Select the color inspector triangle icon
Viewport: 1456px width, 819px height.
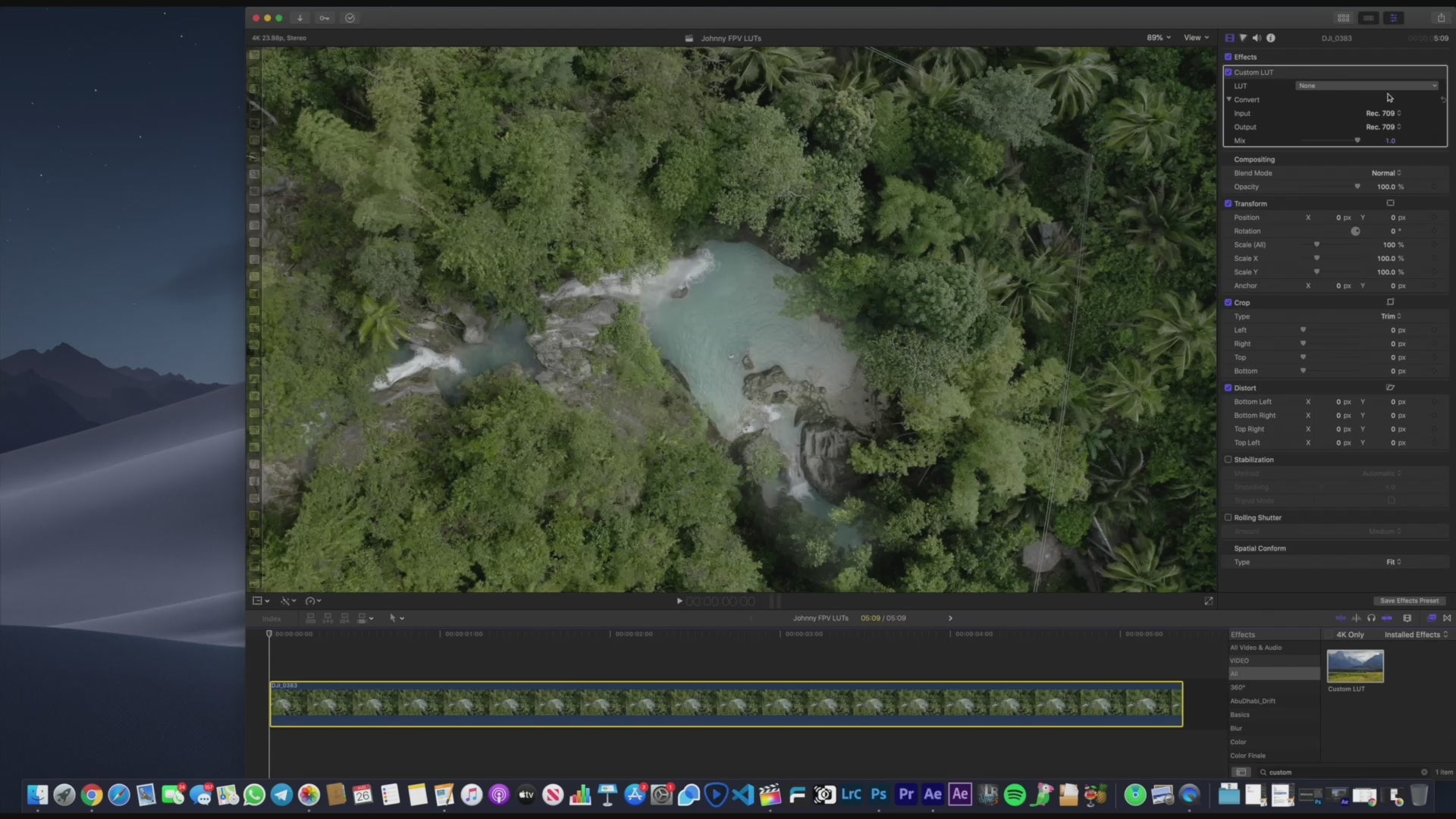[x=1243, y=38]
